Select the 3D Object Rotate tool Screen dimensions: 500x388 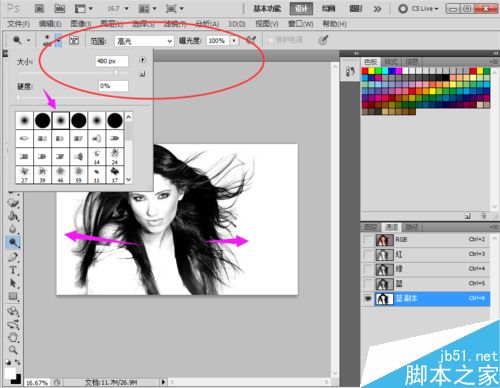click(x=13, y=311)
